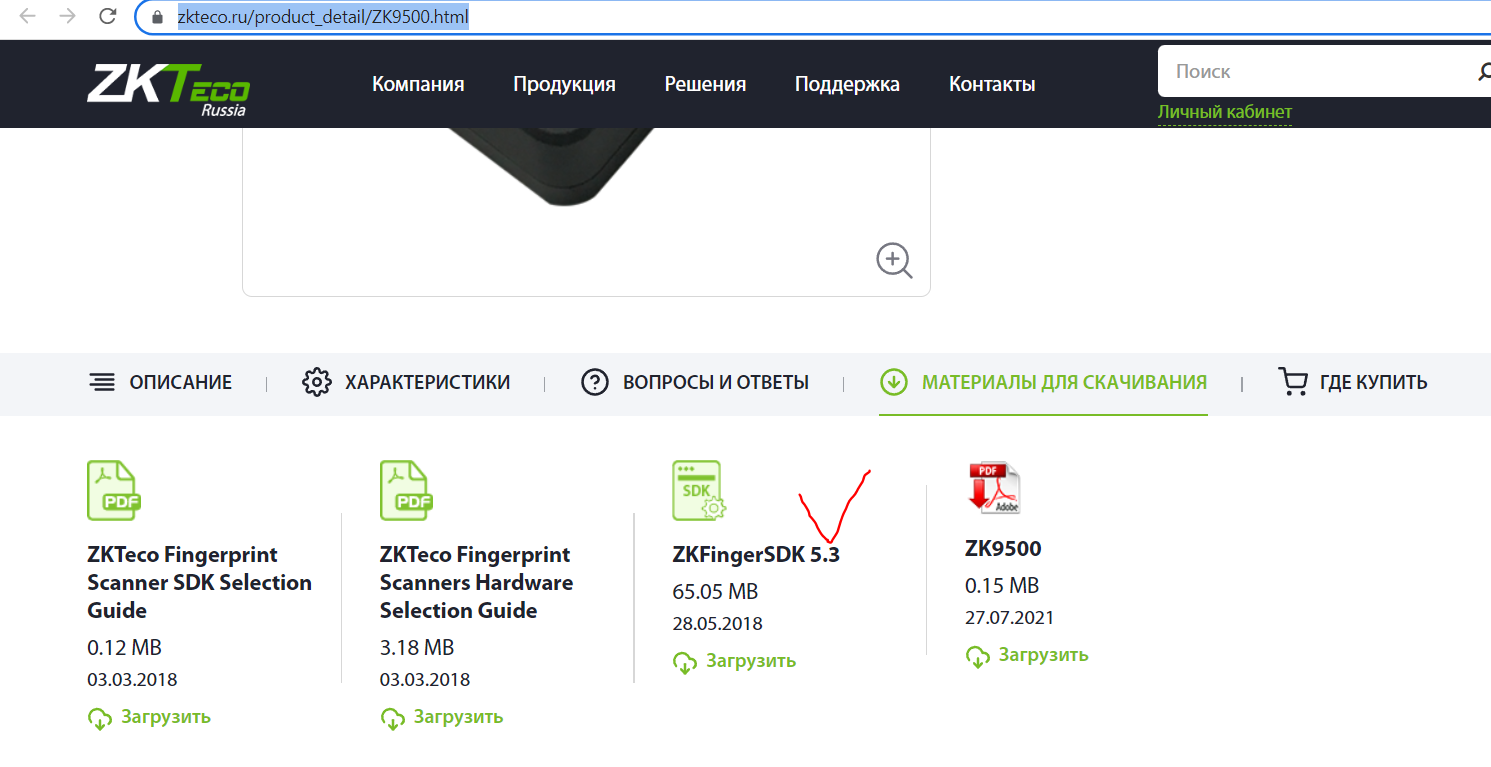1491x767 pixels.
Task: Click the 28.05.2018 date text
Action: pos(717,624)
